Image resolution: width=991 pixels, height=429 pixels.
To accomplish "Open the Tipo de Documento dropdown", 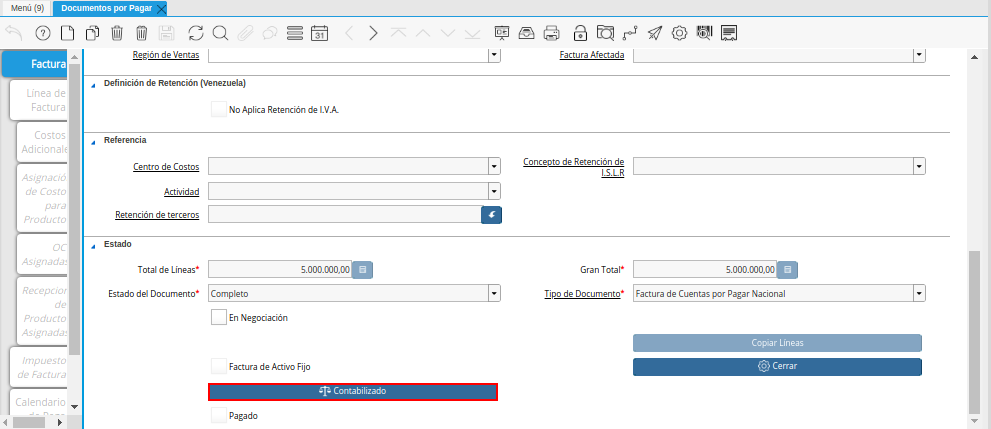I will click(x=919, y=294).
